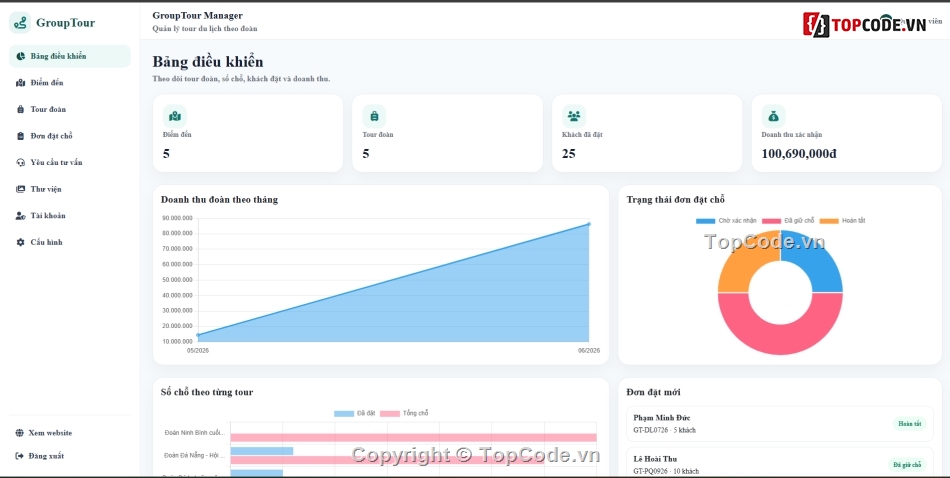Click the Tour đoàn suitcase icon in sidebar
The width and height of the screenshot is (950, 478).
(20, 110)
